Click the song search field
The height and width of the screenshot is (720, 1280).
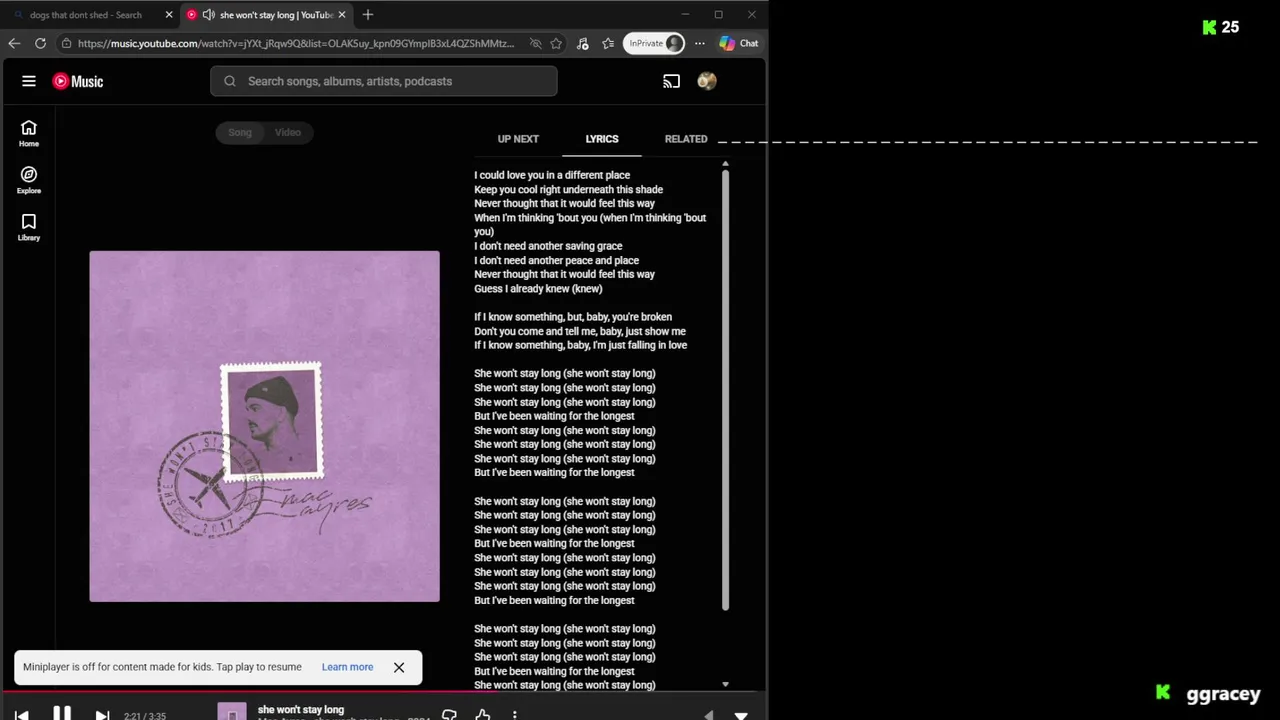pyautogui.click(x=384, y=81)
